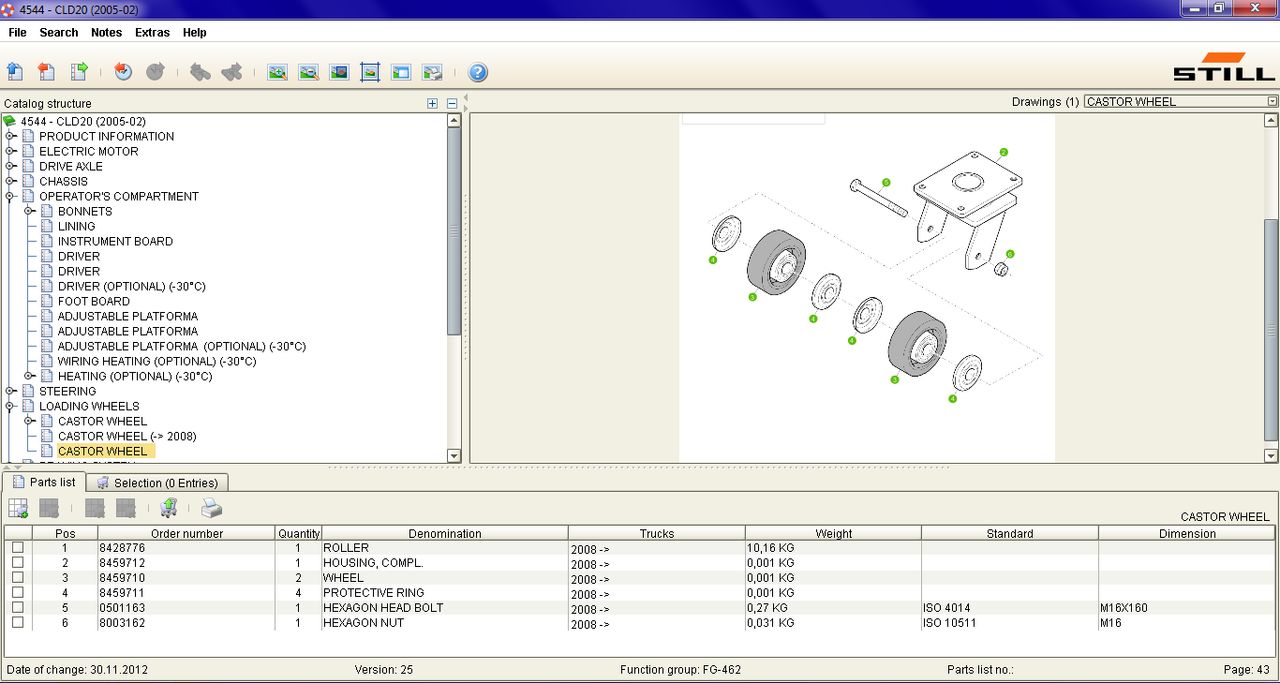Check the box for ROLLER row
The width and height of the screenshot is (1280, 683).
pos(18,548)
